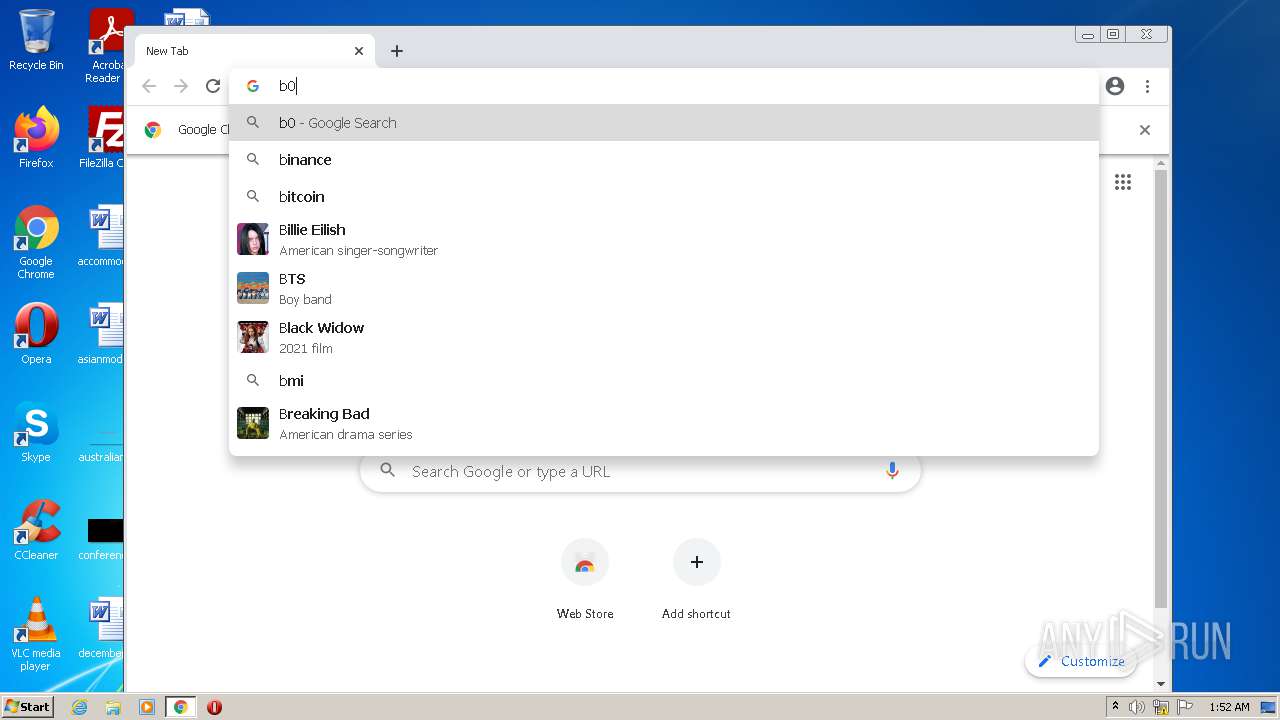1280x720 pixels.
Task: Open VLC media player desktop shortcut
Action: 36,634
